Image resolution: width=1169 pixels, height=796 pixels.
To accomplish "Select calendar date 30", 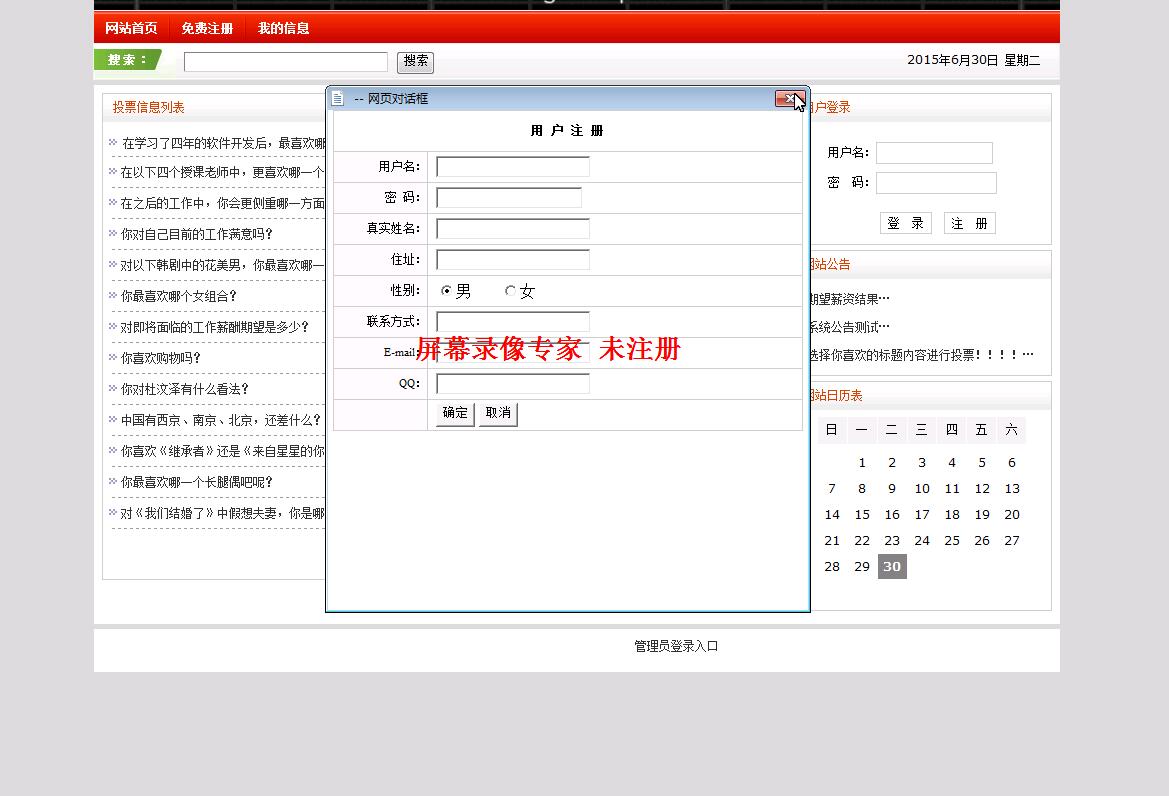I will [x=892, y=566].
